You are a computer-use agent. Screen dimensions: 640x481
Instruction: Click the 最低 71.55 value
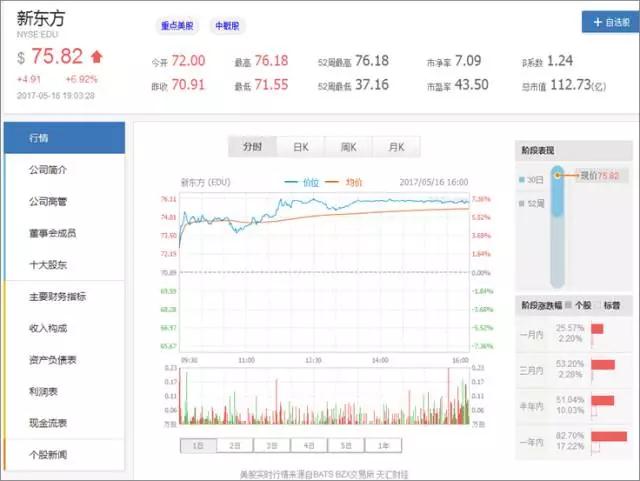pyautogui.click(x=271, y=85)
